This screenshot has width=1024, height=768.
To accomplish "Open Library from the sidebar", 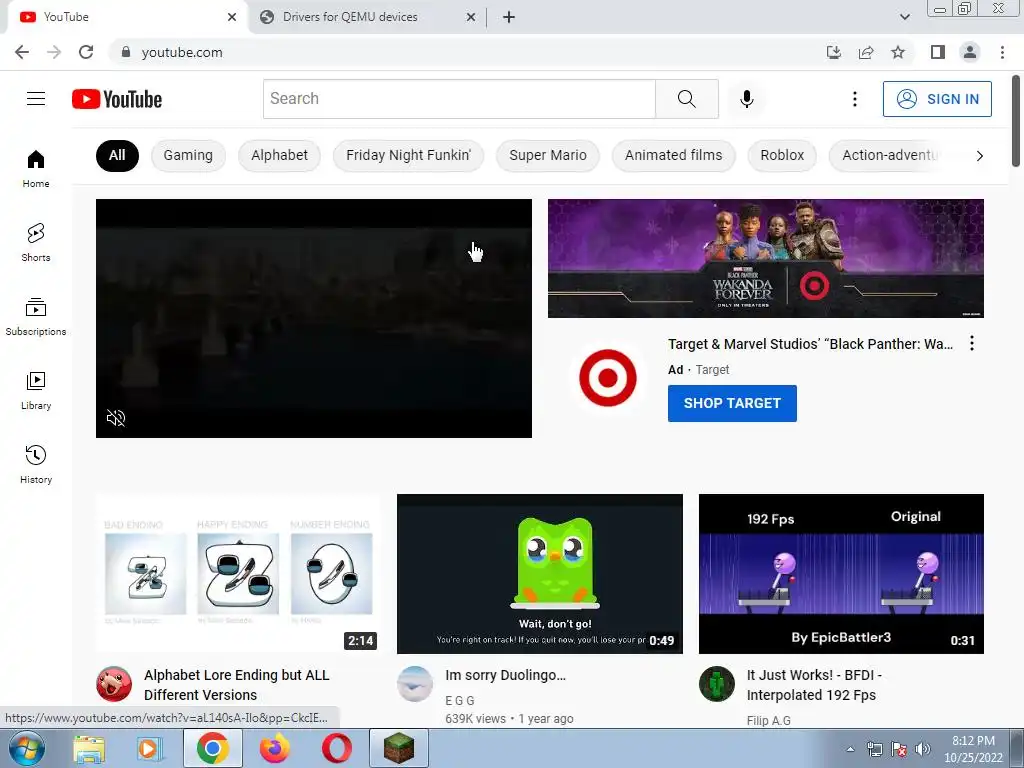I will [x=36, y=391].
